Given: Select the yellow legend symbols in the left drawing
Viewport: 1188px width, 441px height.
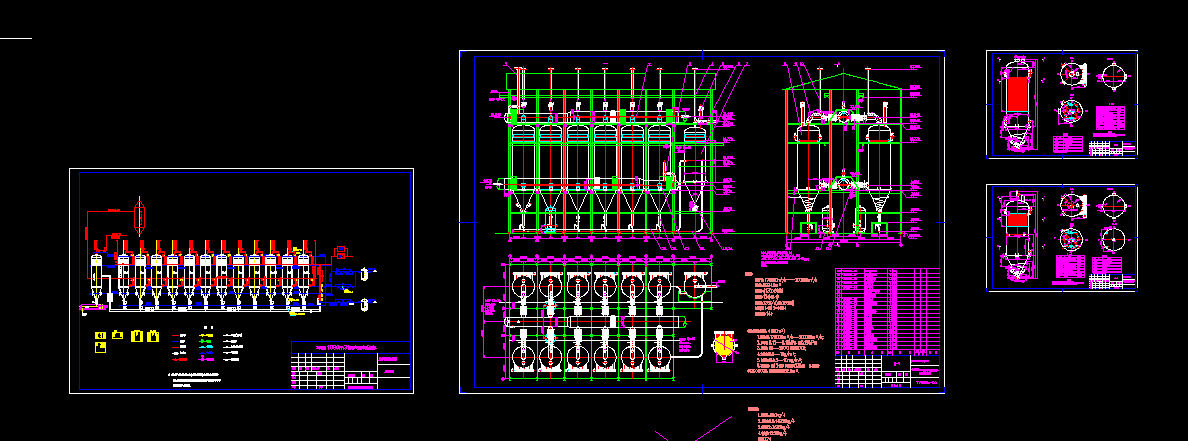Looking at the screenshot, I should [x=125, y=336].
